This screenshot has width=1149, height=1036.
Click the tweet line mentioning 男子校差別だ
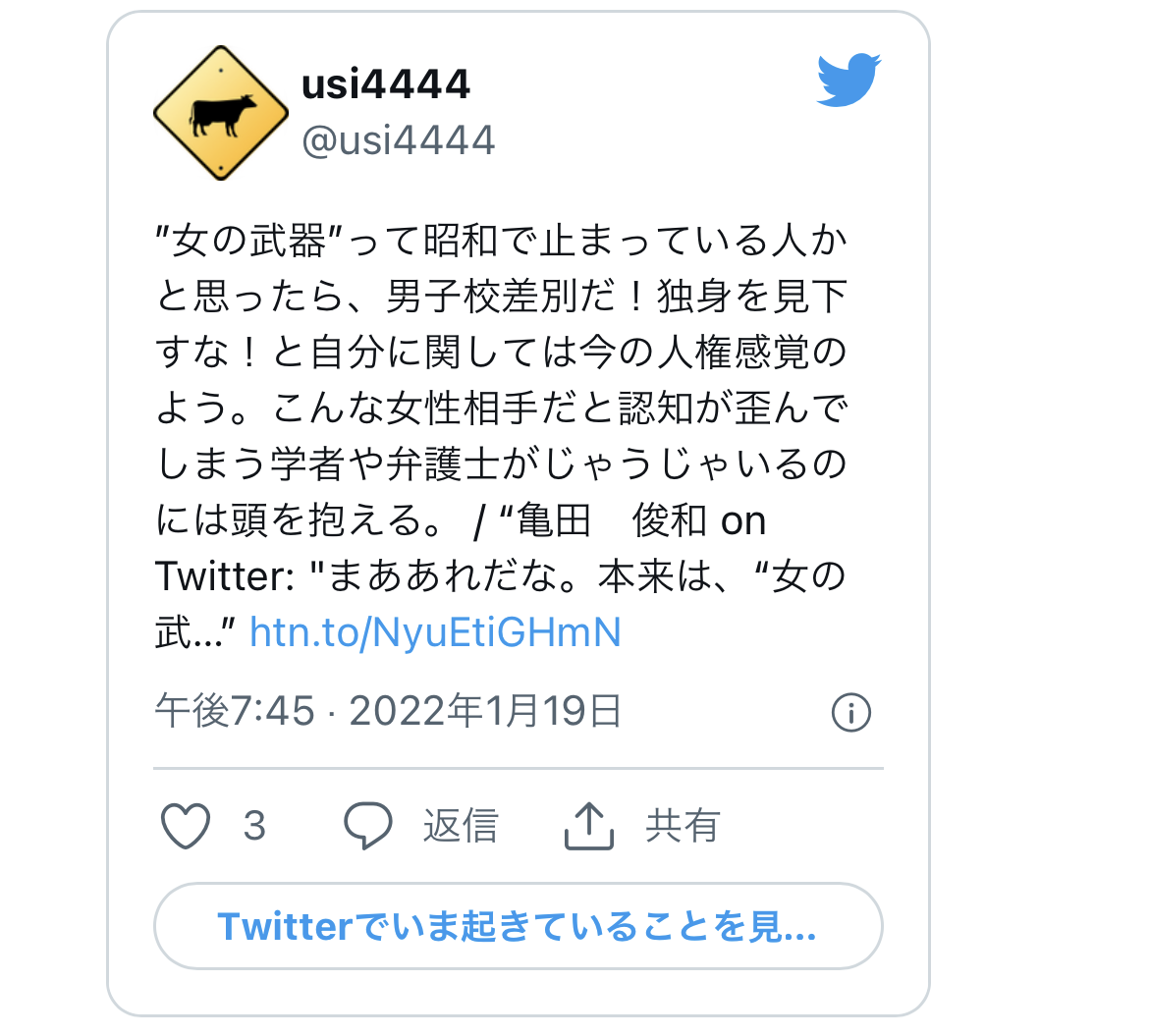[x=501, y=296]
